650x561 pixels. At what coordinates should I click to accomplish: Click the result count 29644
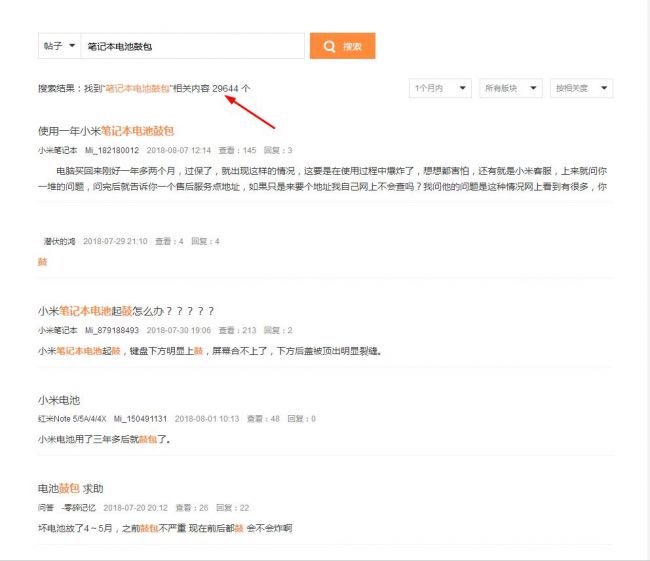[x=226, y=88]
